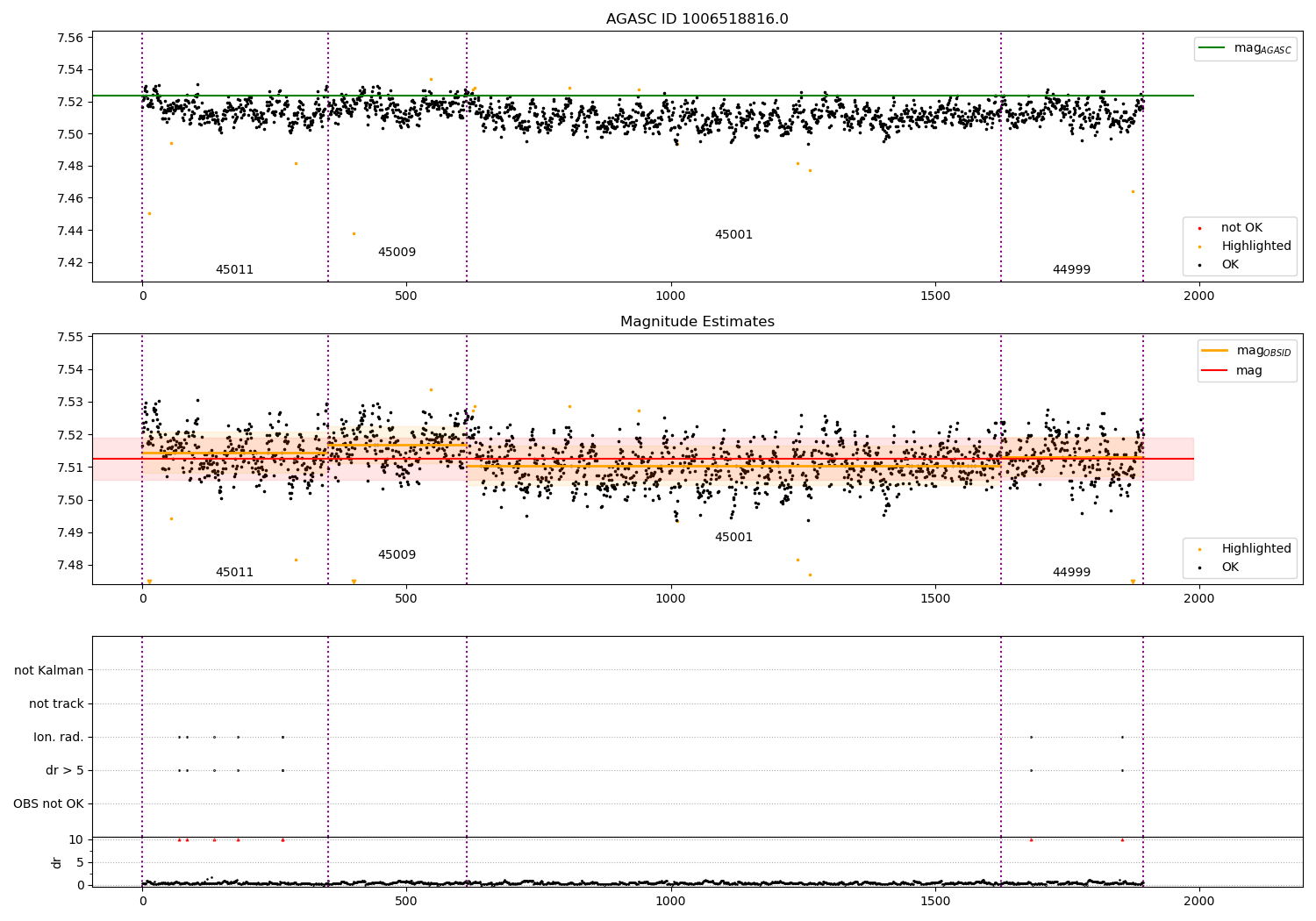
Task: Click the 'not OK' legend entry in top plot
Action: pos(1241,228)
